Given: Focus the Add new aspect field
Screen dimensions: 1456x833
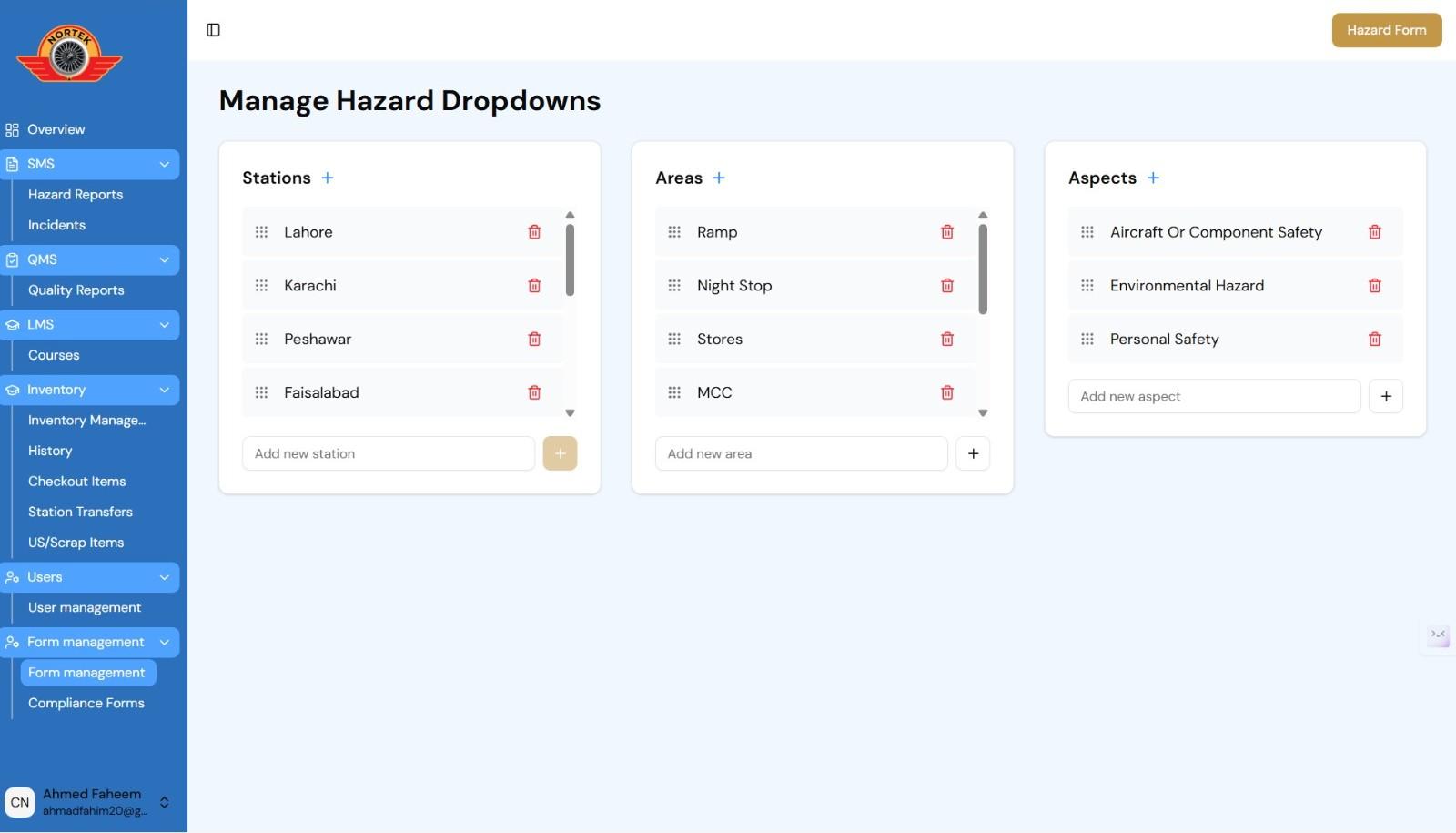Looking at the screenshot, I should 1215,396.
